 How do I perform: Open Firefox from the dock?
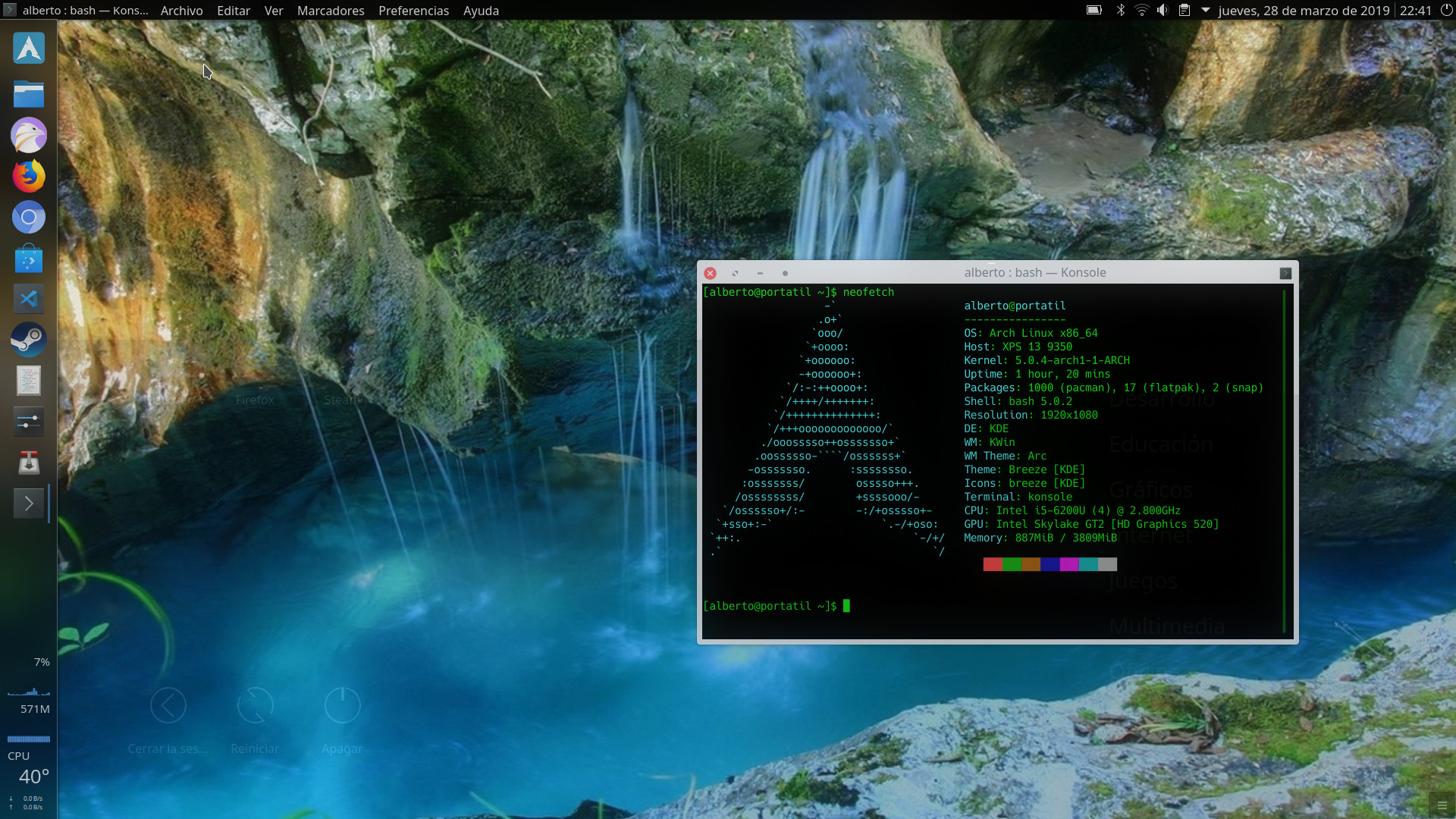click(x=29, y=176)
